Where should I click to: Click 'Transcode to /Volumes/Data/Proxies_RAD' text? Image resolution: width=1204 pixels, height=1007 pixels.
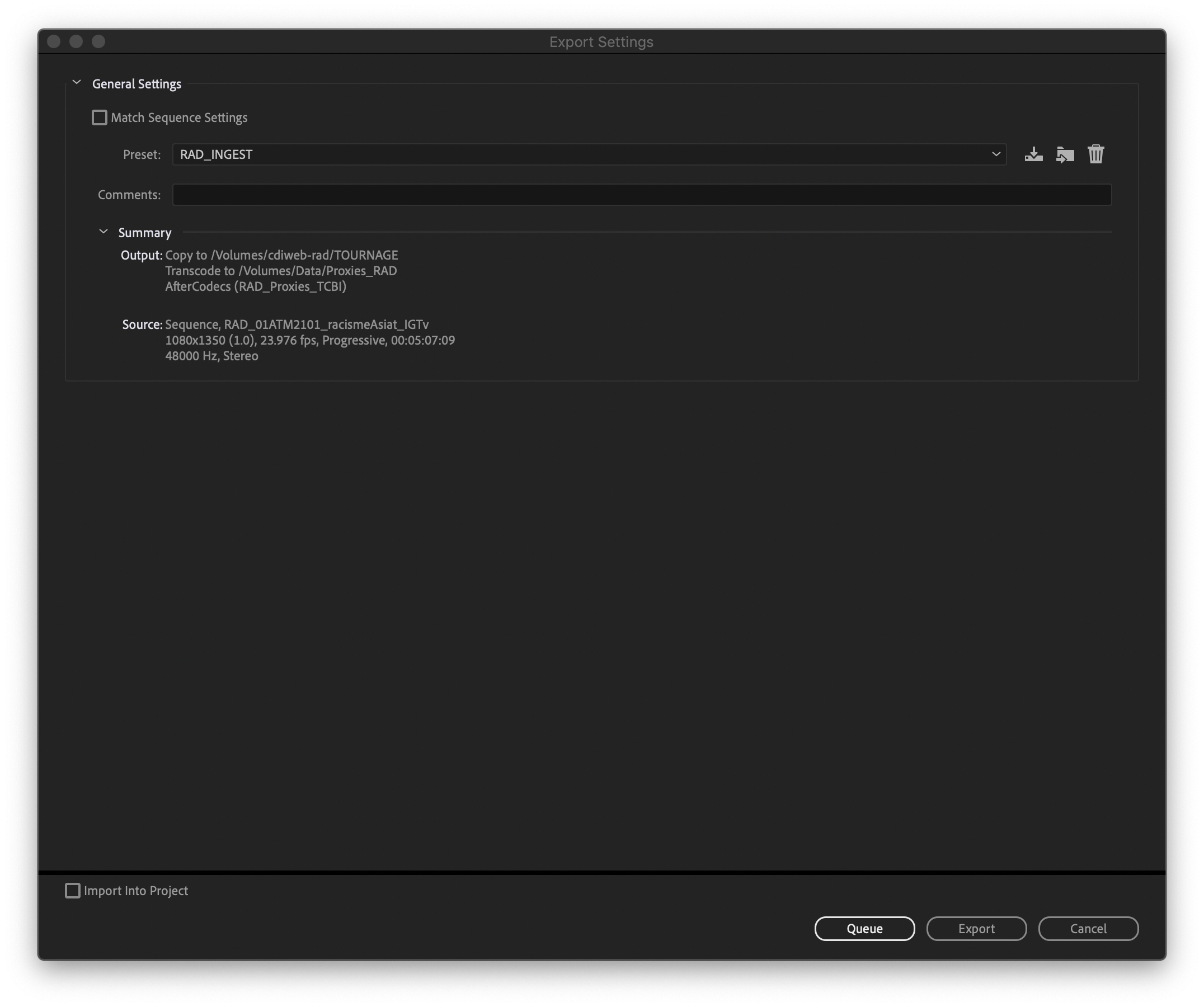point(281,271)
